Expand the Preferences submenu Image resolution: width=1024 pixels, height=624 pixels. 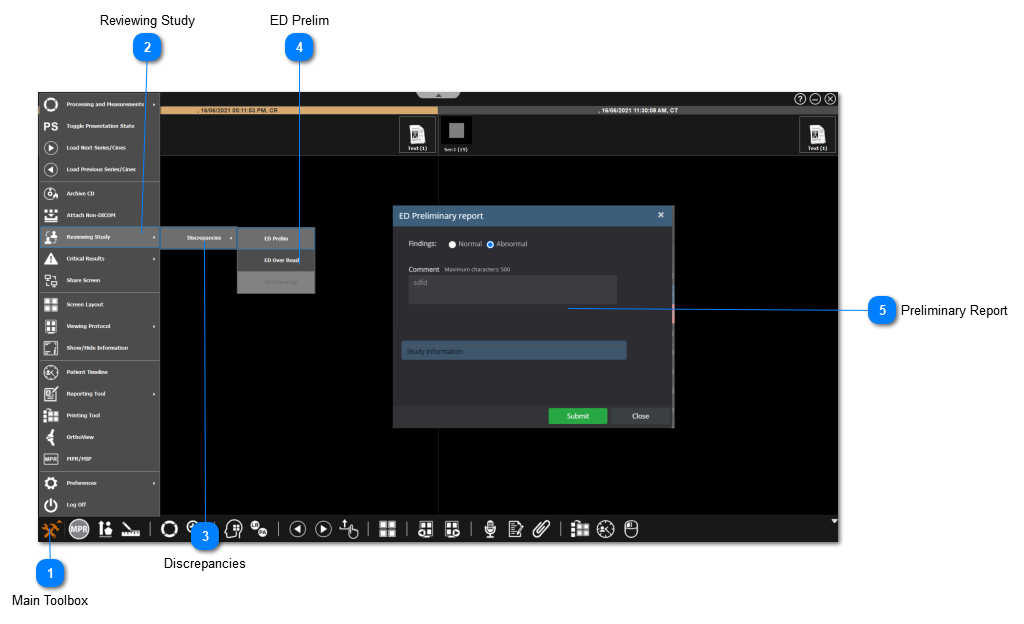tap(100, 483)
